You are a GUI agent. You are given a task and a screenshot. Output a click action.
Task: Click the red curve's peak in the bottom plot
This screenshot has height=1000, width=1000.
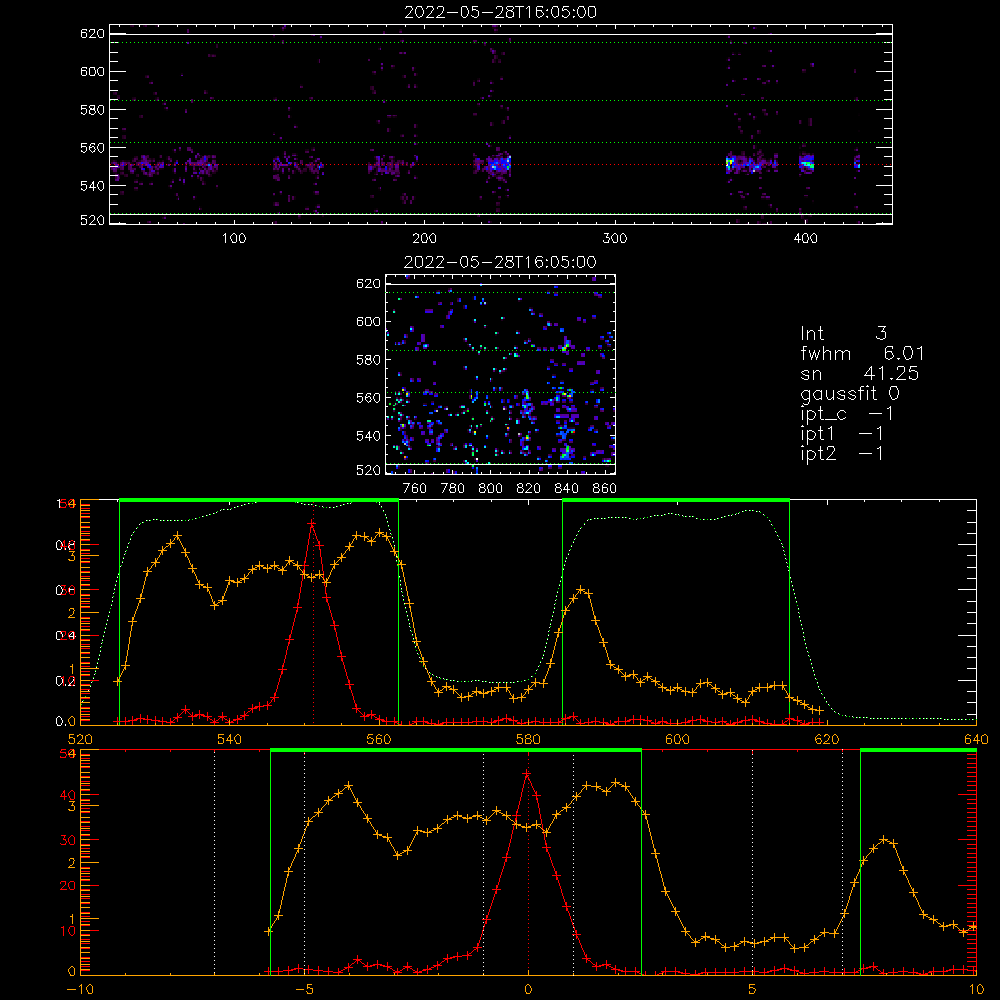pos(527,774)
